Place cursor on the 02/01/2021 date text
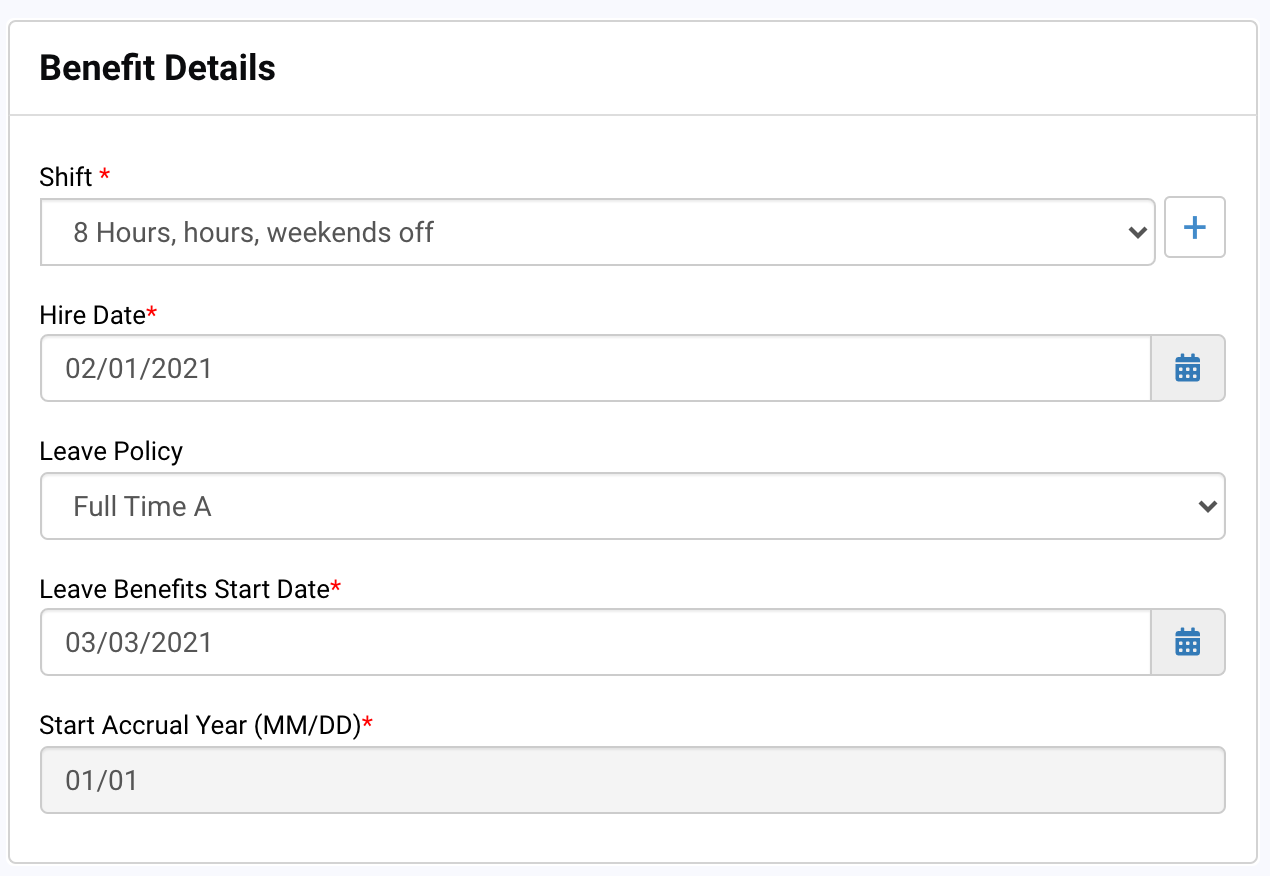This screenshot has width=1270, height=876. point(139,369)
